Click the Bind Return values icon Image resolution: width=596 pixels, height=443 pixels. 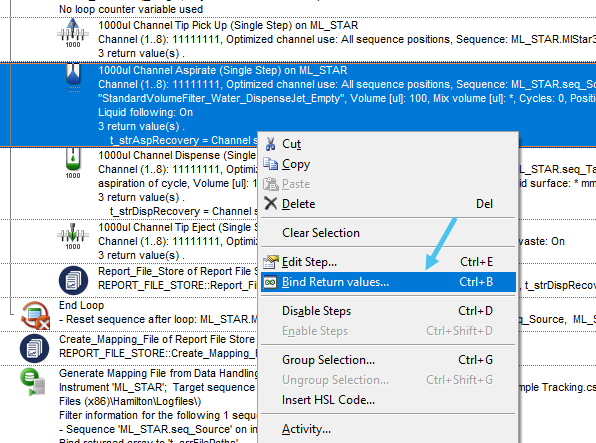click(x=270, y=282)
